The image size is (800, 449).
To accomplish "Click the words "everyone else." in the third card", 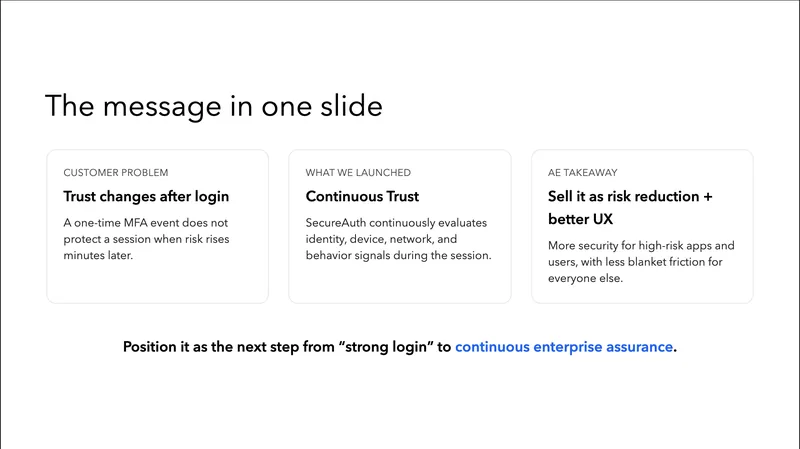I will (585, 279).
